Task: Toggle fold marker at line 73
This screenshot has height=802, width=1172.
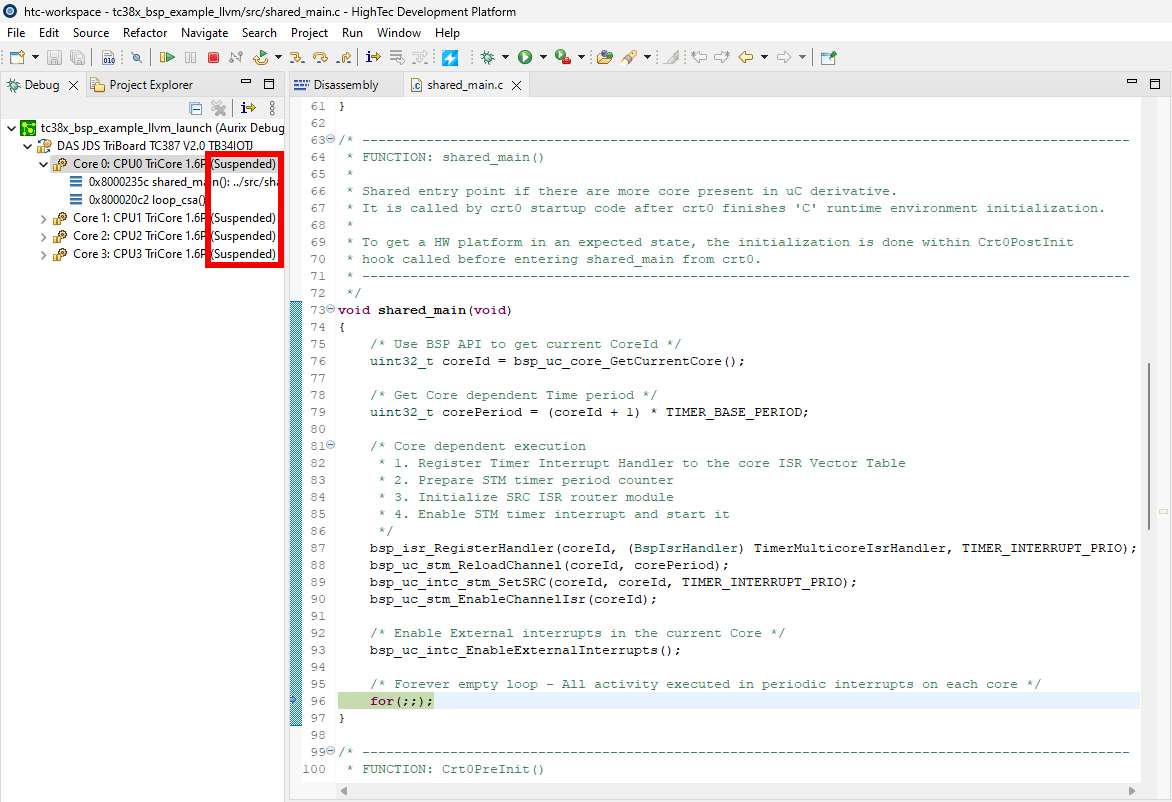Action: [x=331, y=310]
